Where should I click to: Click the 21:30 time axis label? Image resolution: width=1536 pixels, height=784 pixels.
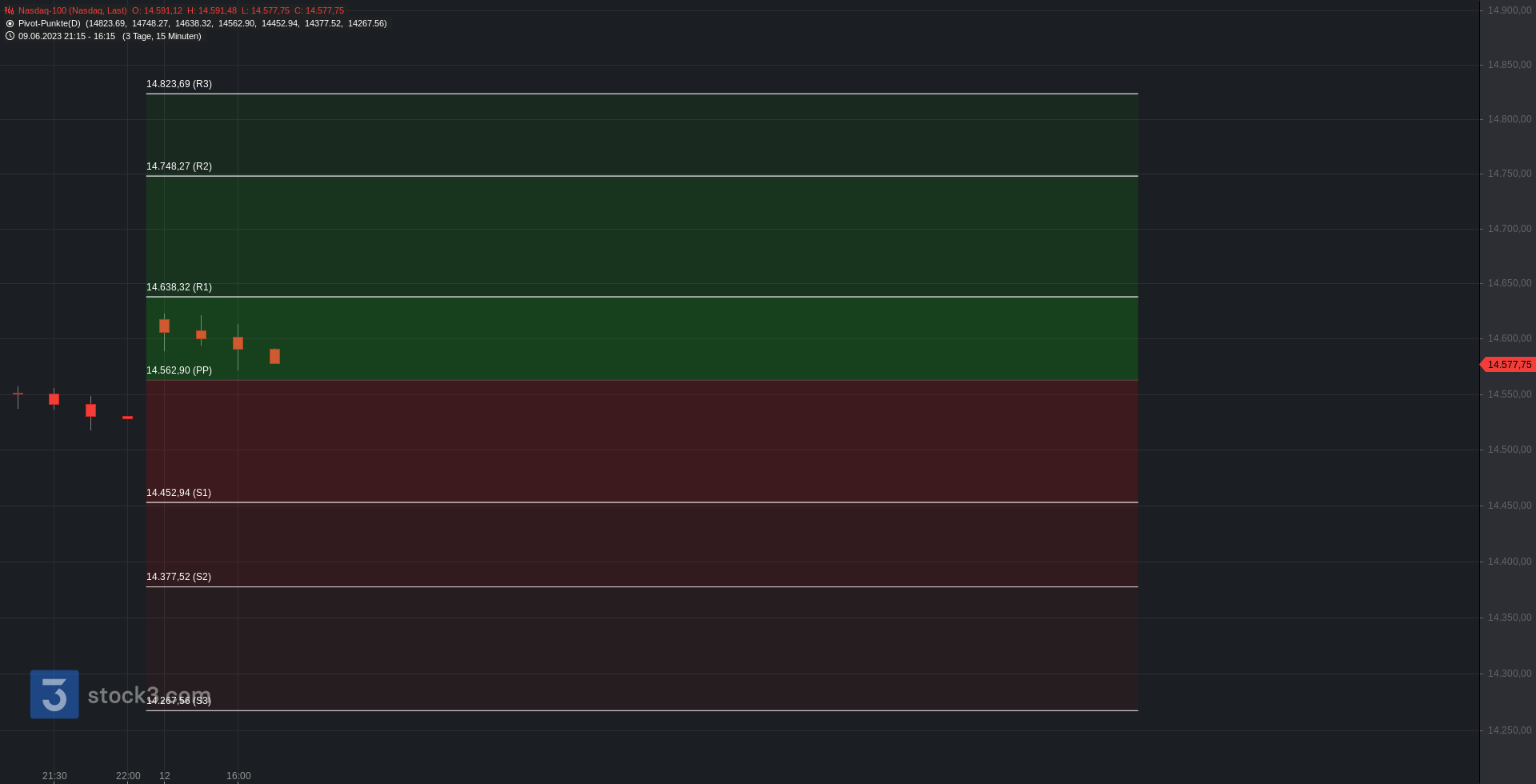tap(54, 776)
